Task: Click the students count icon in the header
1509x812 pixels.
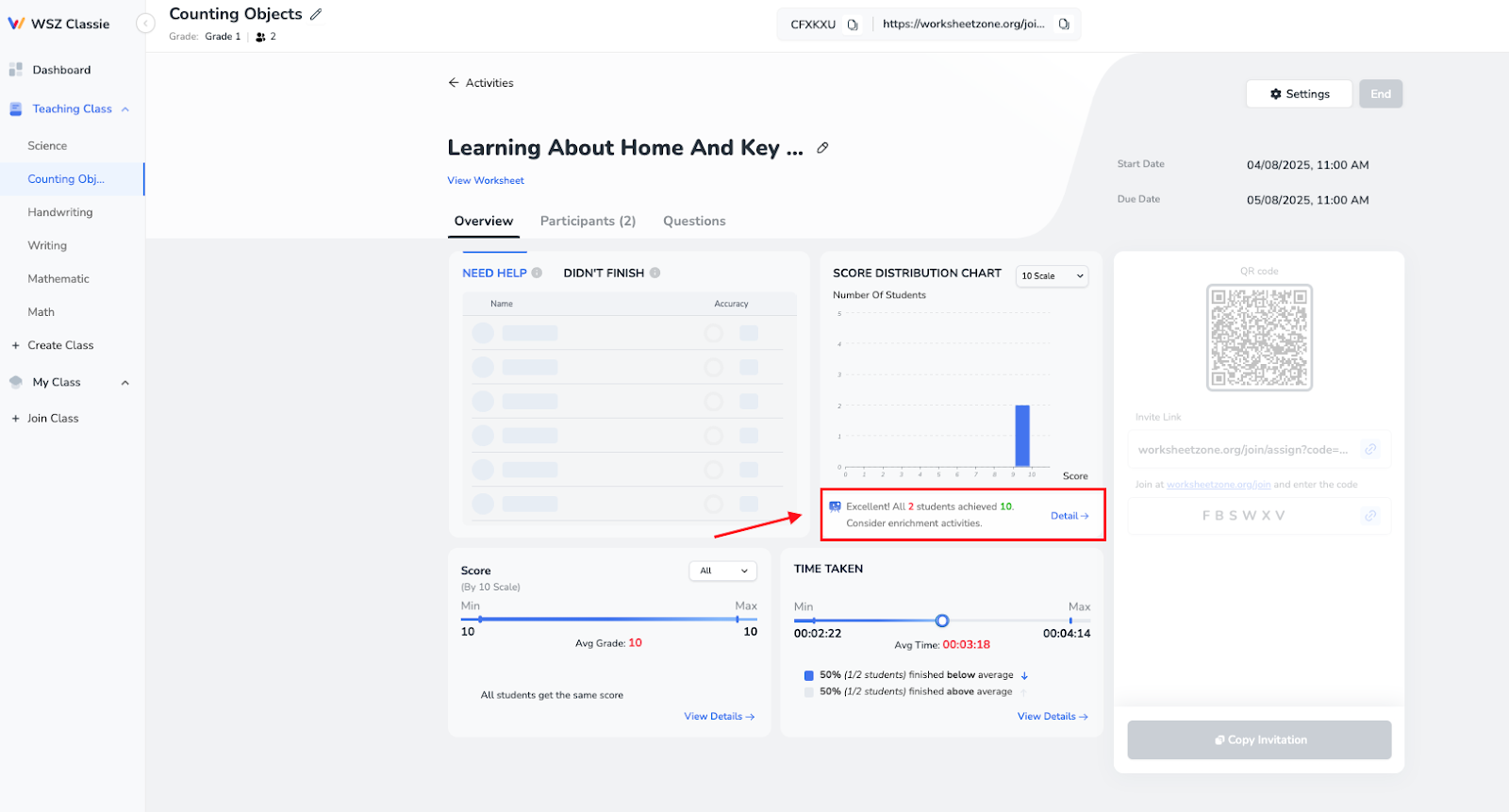Action: [260, 37]
